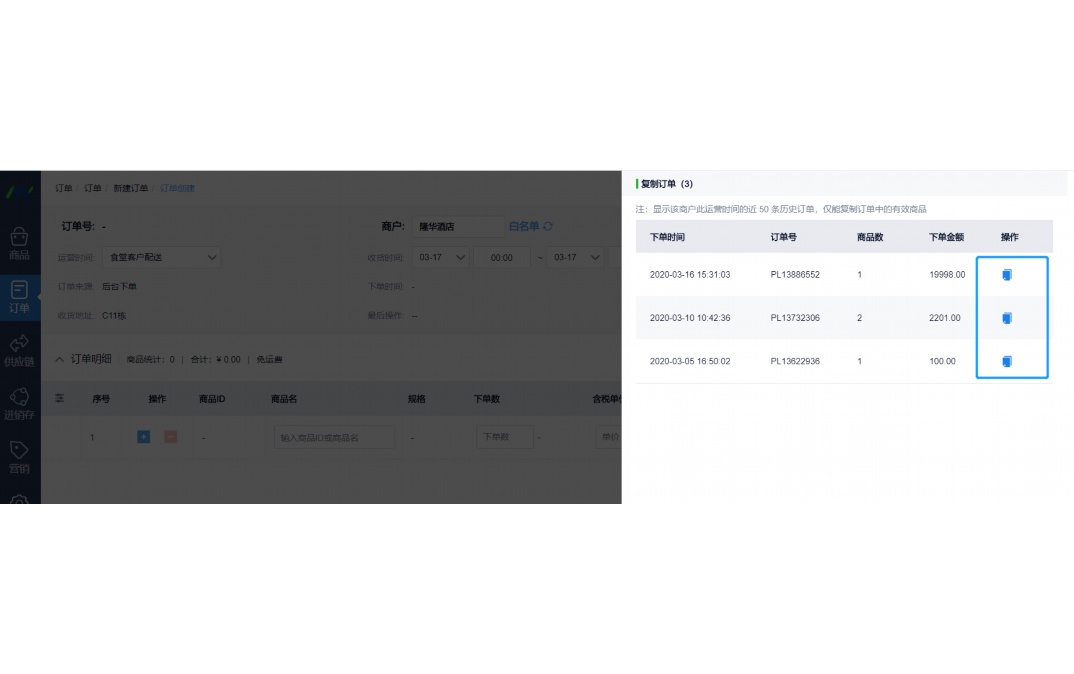The width and height of the screenshot is (1074, 674).
Task: Add a product row with the blue plus
Action: click(x=143, y=437)
